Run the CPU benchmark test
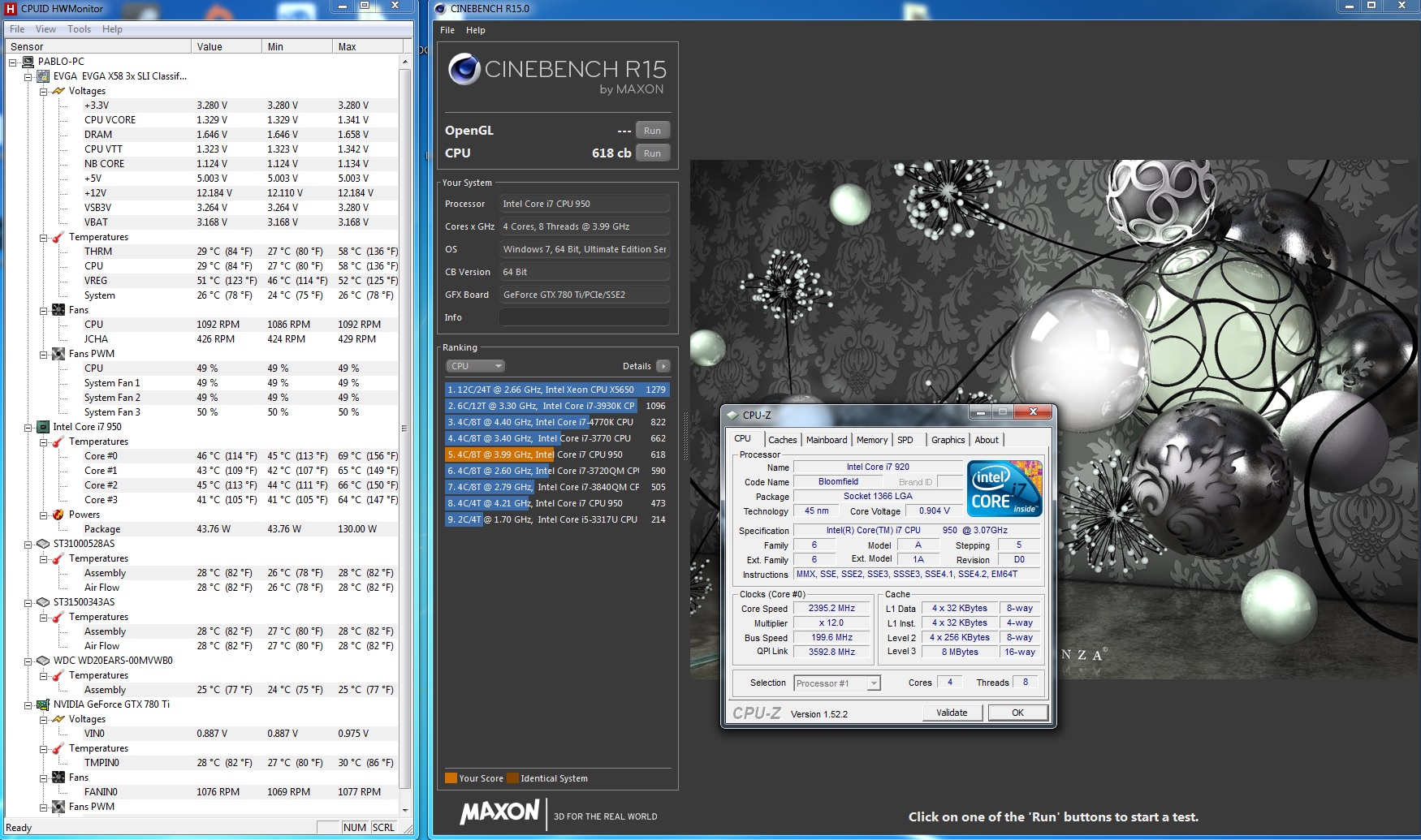Image resolution: width=1421 pixels, height=840 pixels. point(652,153)
